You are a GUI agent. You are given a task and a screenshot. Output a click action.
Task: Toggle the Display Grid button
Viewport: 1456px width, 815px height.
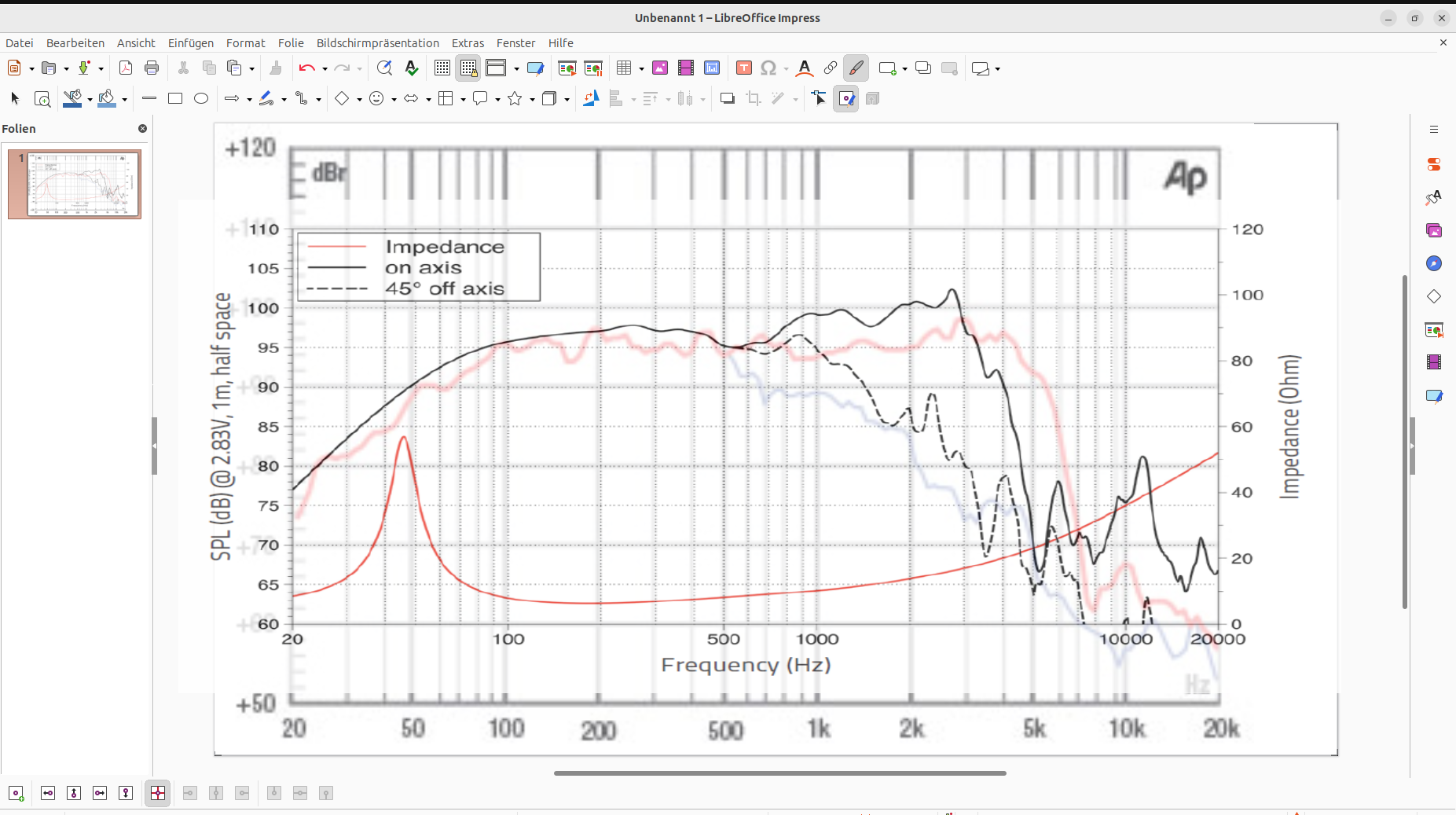tap(442, 68)
